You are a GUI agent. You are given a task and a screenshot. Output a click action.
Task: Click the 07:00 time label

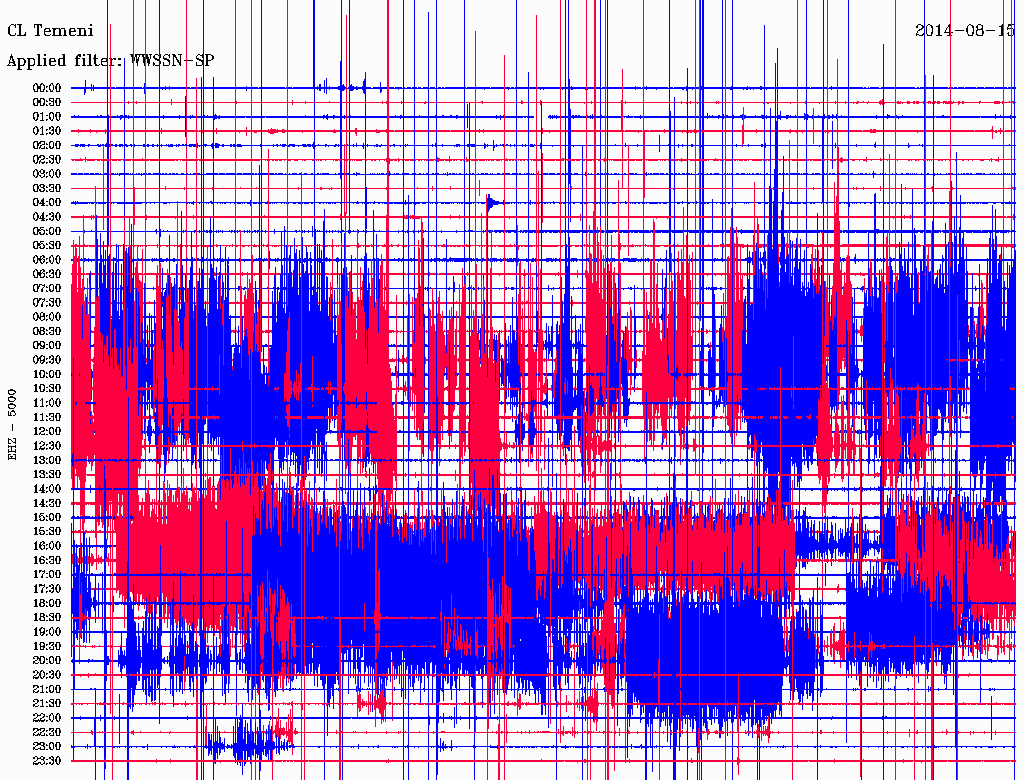click(x=47, y=288)
